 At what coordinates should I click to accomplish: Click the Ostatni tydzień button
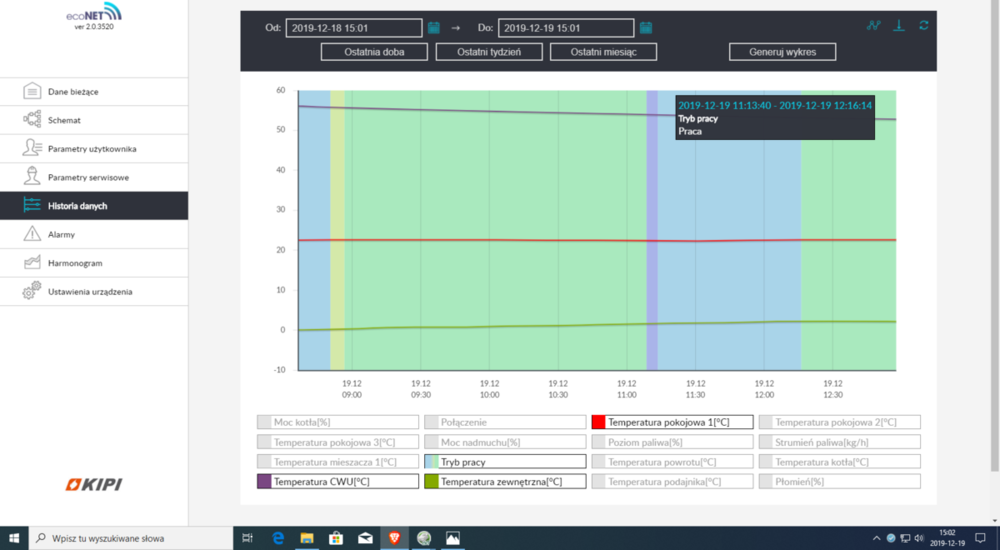pyautogui.click(x=488, y=52)
